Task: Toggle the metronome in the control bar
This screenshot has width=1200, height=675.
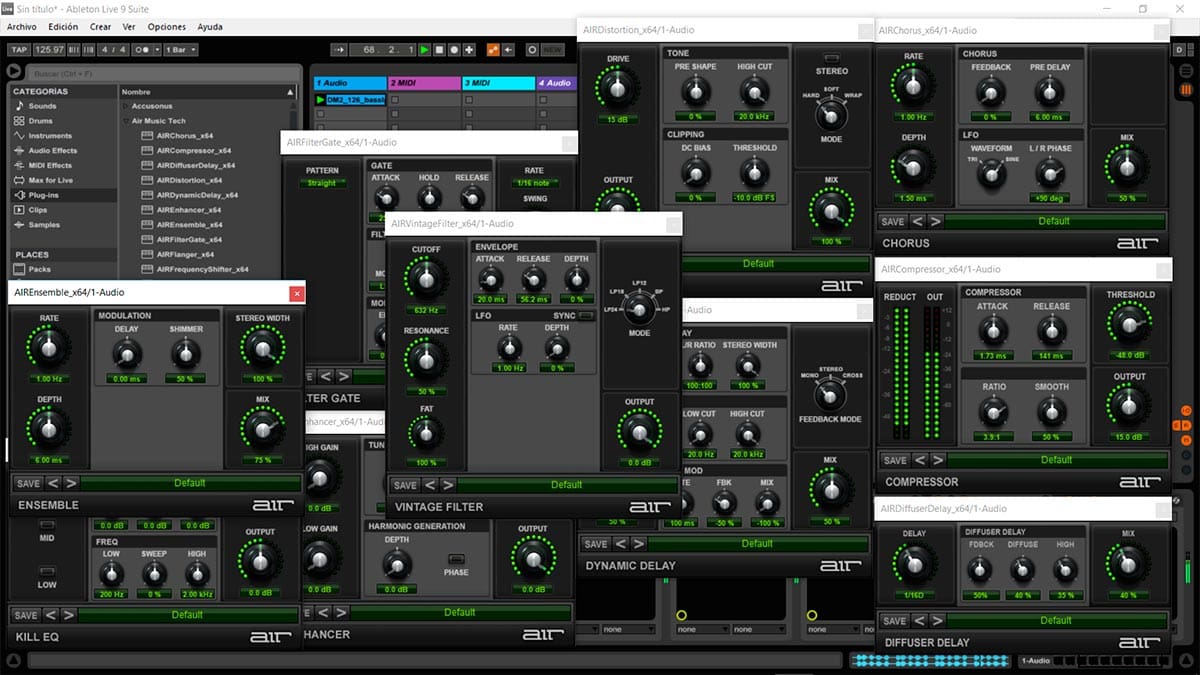Action: click(142, 49)
